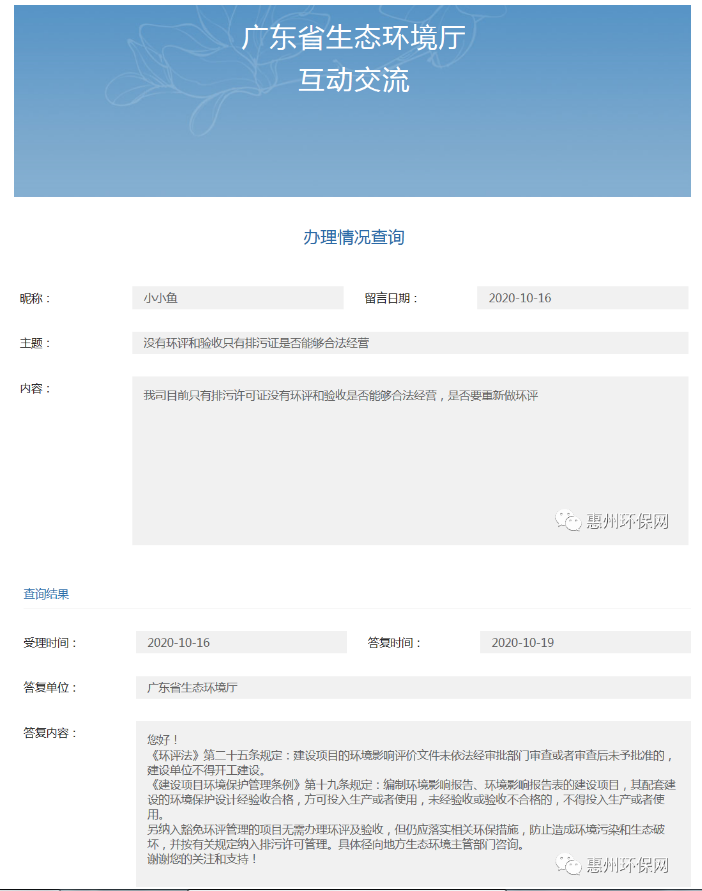The image size is (702, 891).
Task: Click the 主题 field about 排污证
Action: point(410,343)
